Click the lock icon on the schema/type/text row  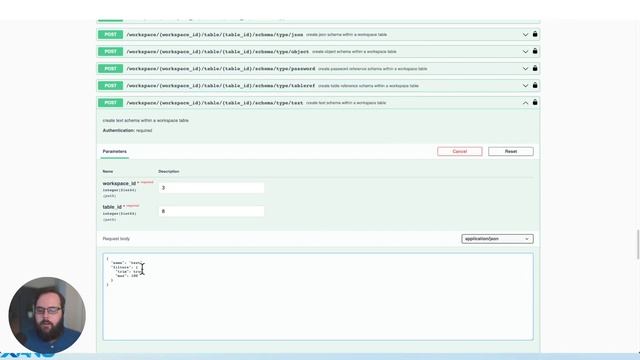(535, 102)
